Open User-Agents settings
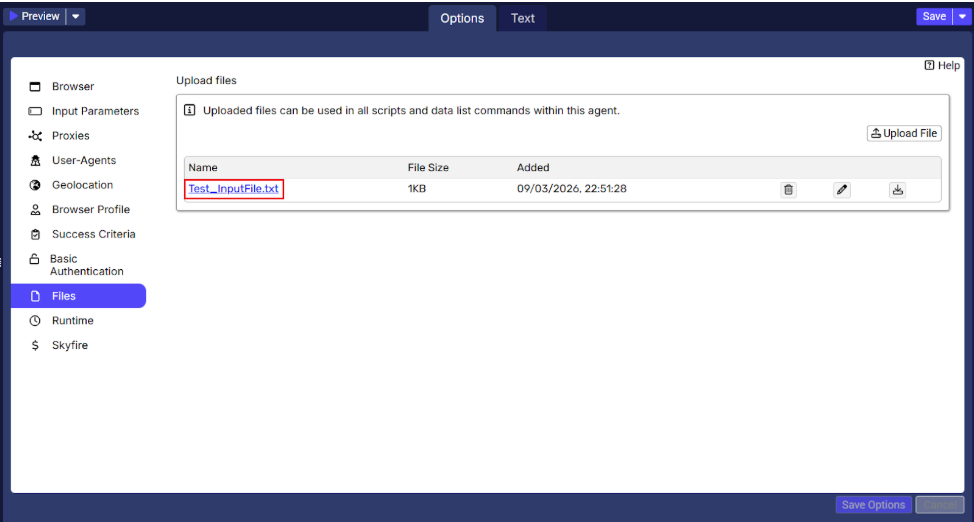 click(x=83, y=161)
